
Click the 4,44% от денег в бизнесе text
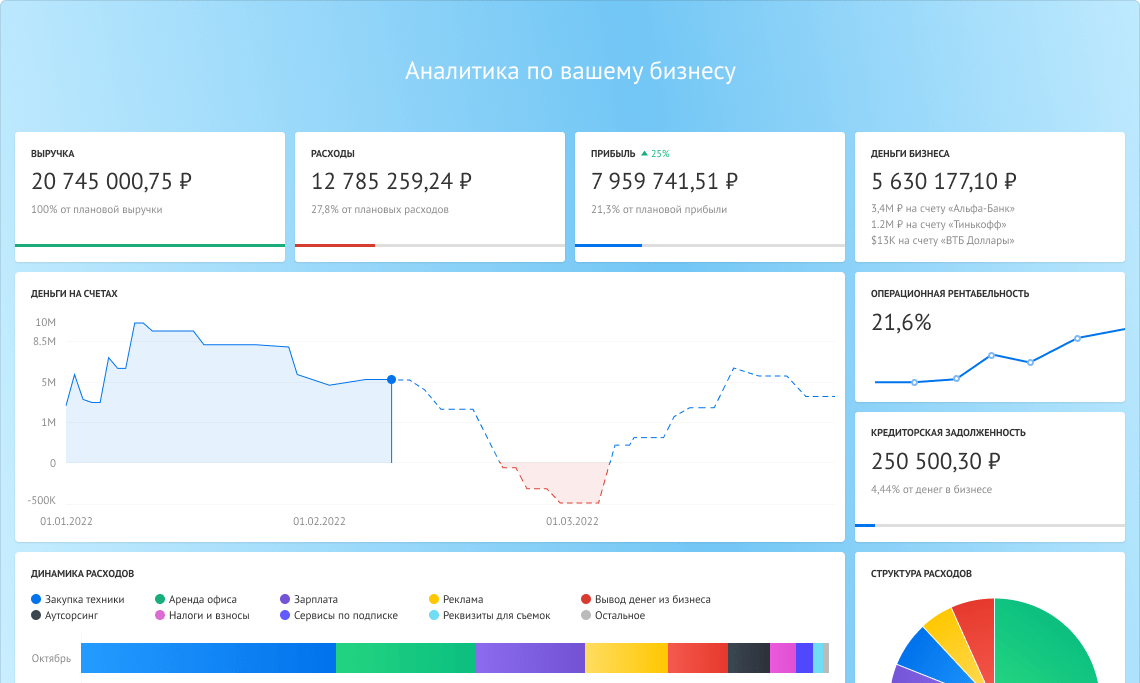coord(931,490)
